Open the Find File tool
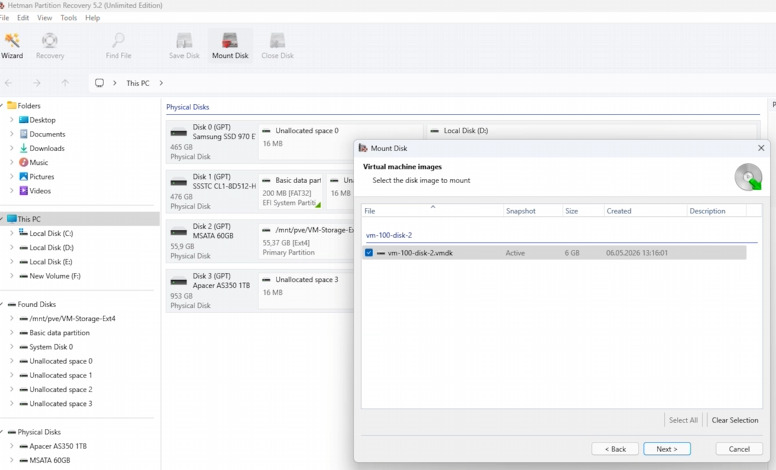The width and height of the screenshot is (776, 470). tap(118, 46)
